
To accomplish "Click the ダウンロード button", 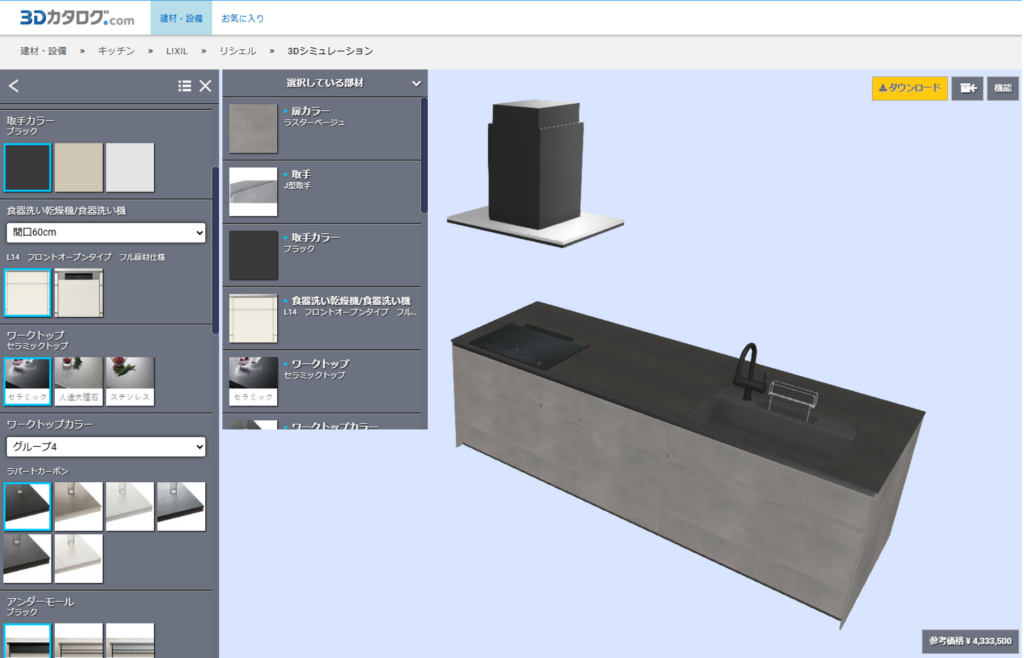I will pos(909,88).
